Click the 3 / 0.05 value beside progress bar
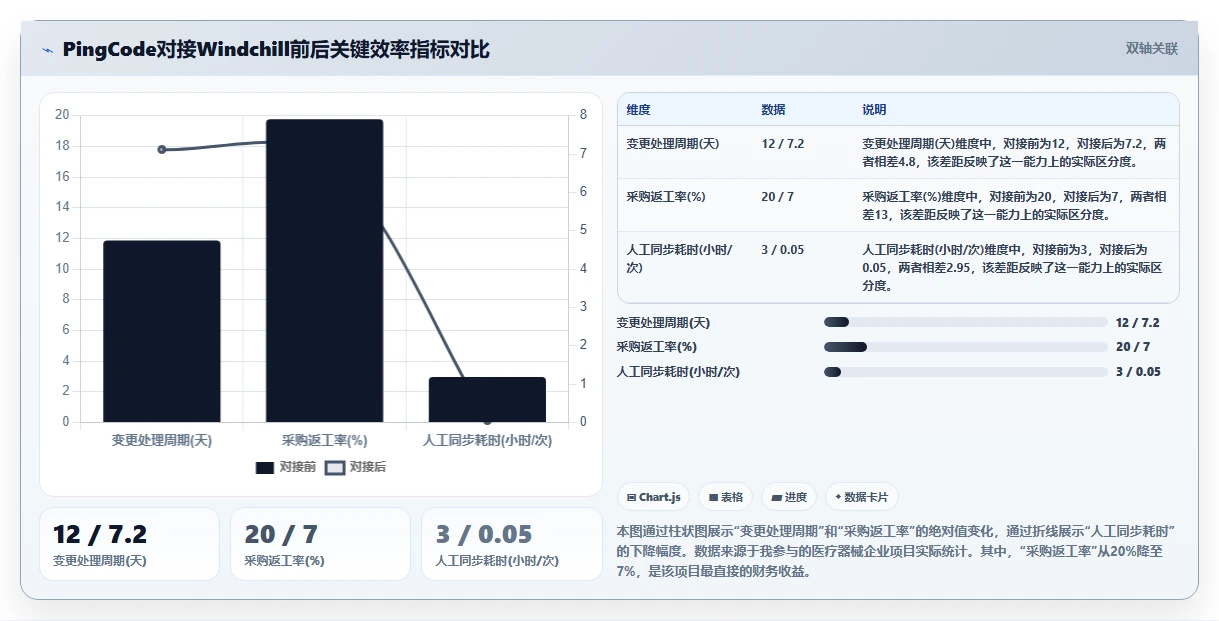The height and width of the screenshot is (621, 1219). click(1139, 372)
